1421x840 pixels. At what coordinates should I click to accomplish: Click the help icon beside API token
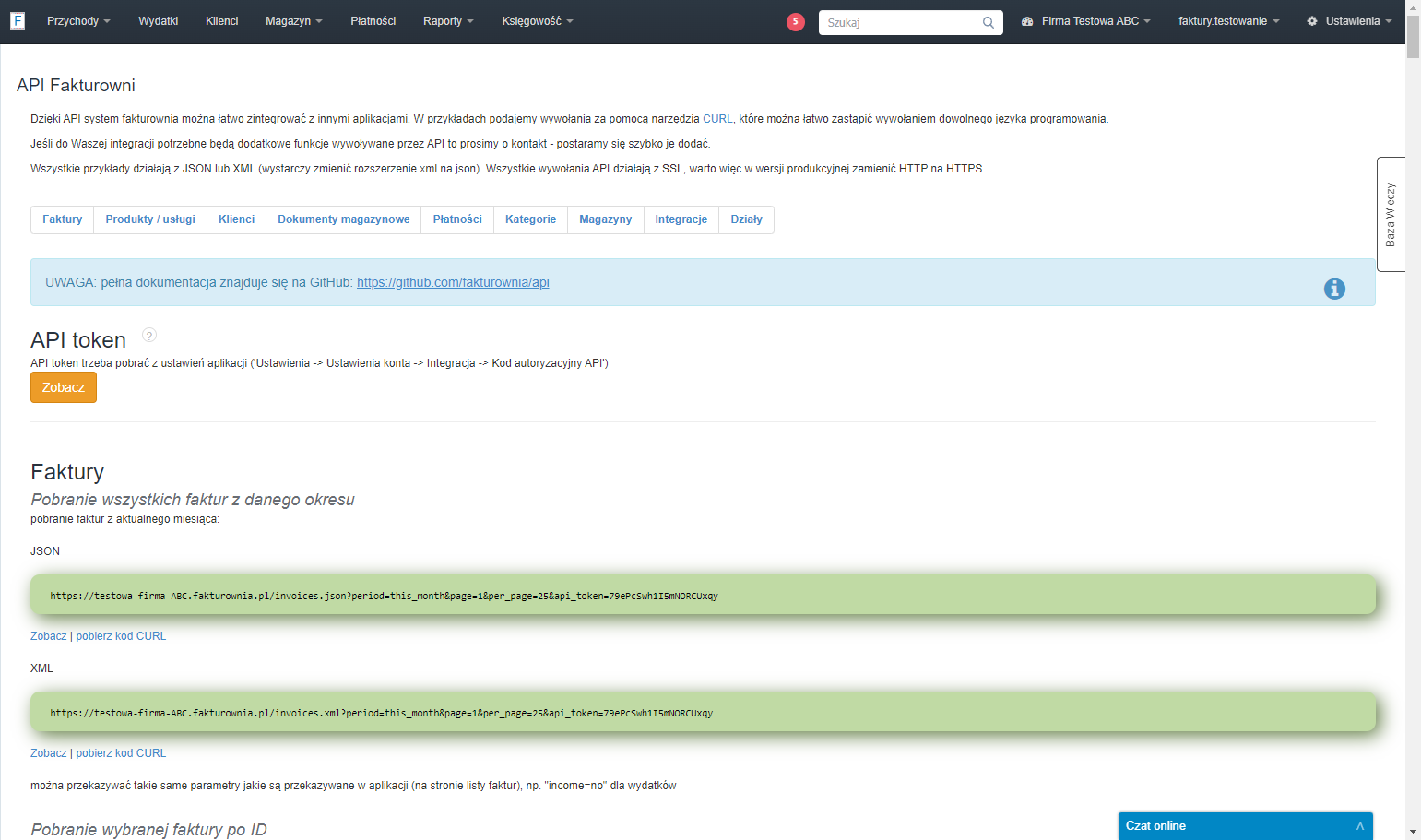pos(149,335)
